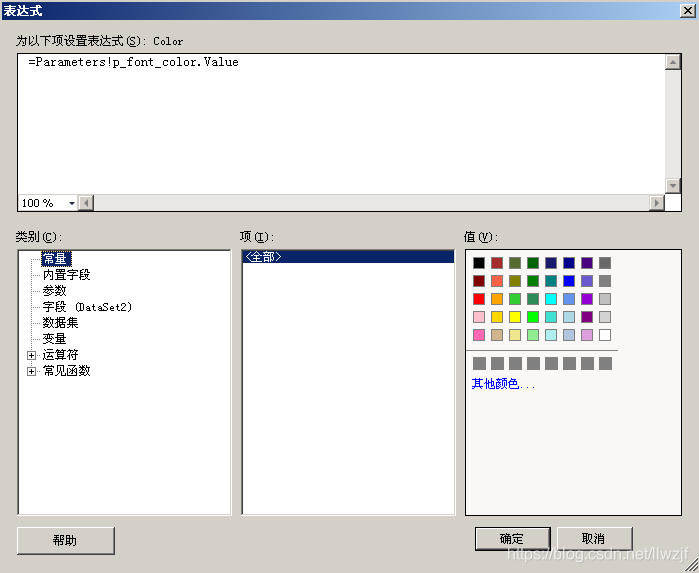Select the orange color swatch
The height and width of the screenshot is (573, 699).
497,299
